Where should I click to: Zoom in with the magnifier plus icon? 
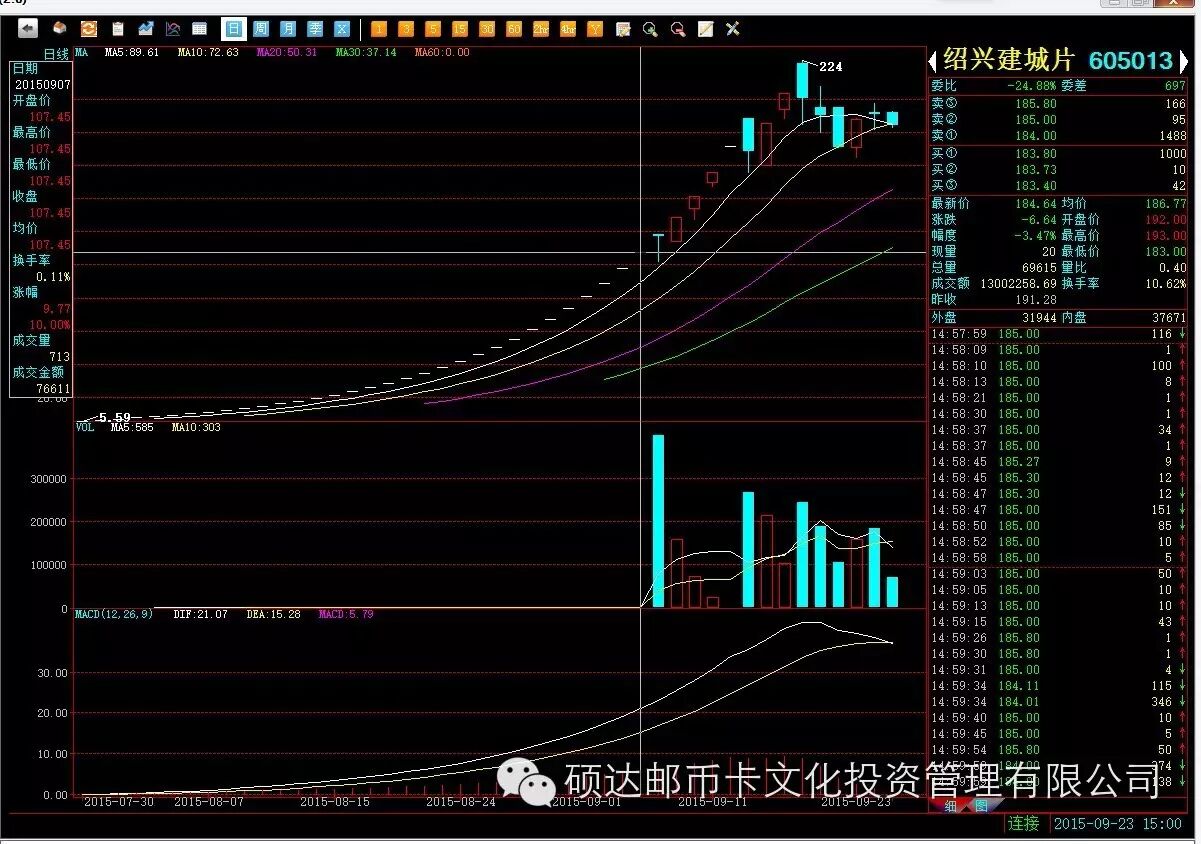click(650, 29)
